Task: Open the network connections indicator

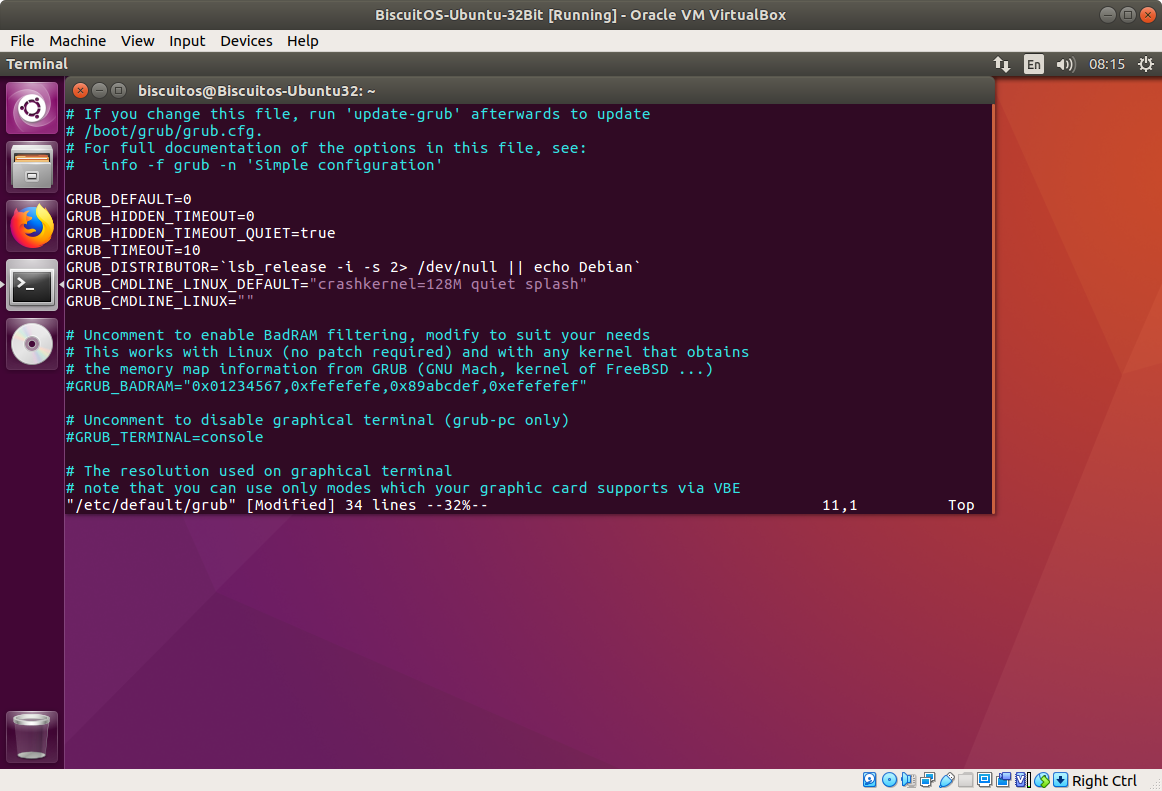Action: [1002, 64]
